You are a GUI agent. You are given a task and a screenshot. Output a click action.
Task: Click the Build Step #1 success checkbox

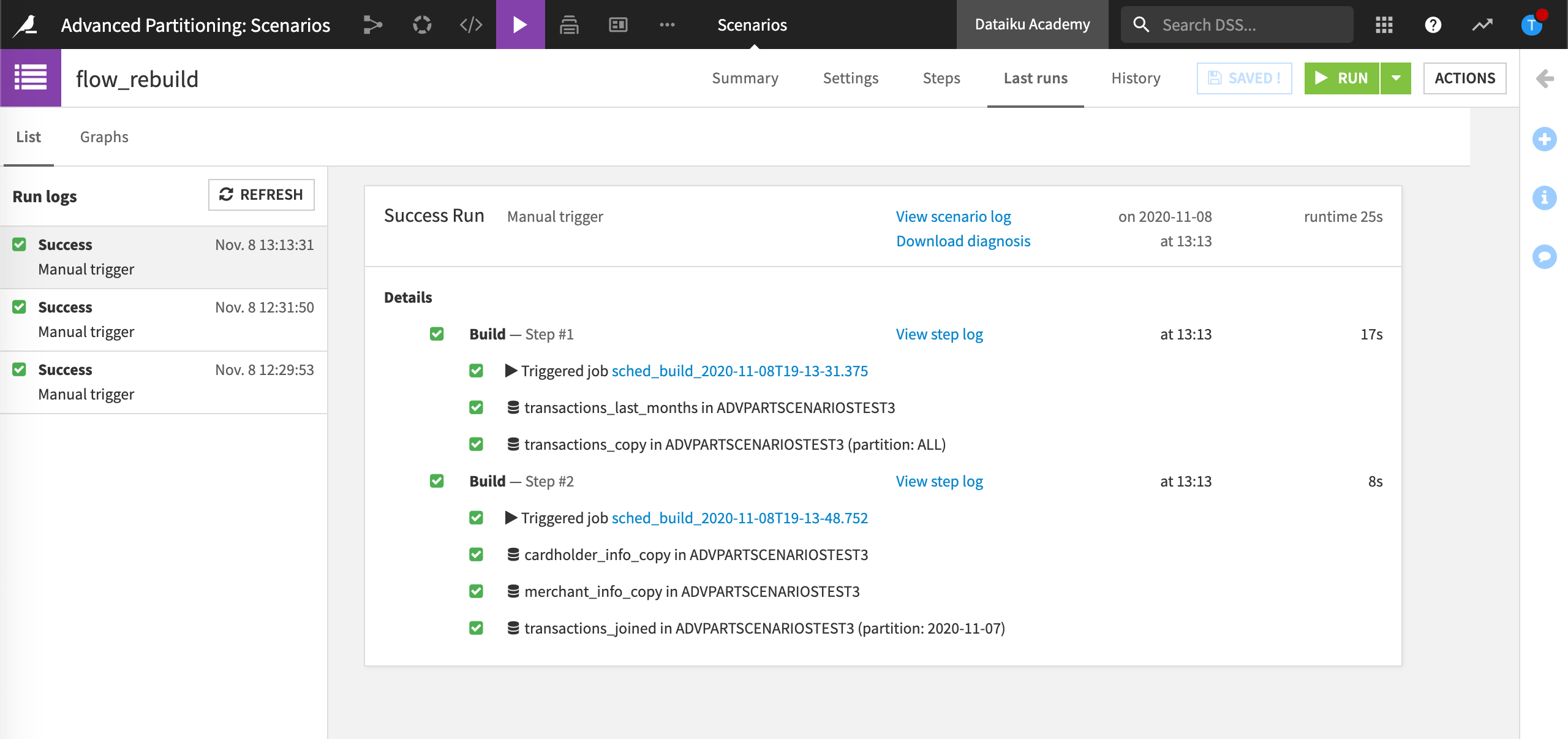[x=437, y=334]
